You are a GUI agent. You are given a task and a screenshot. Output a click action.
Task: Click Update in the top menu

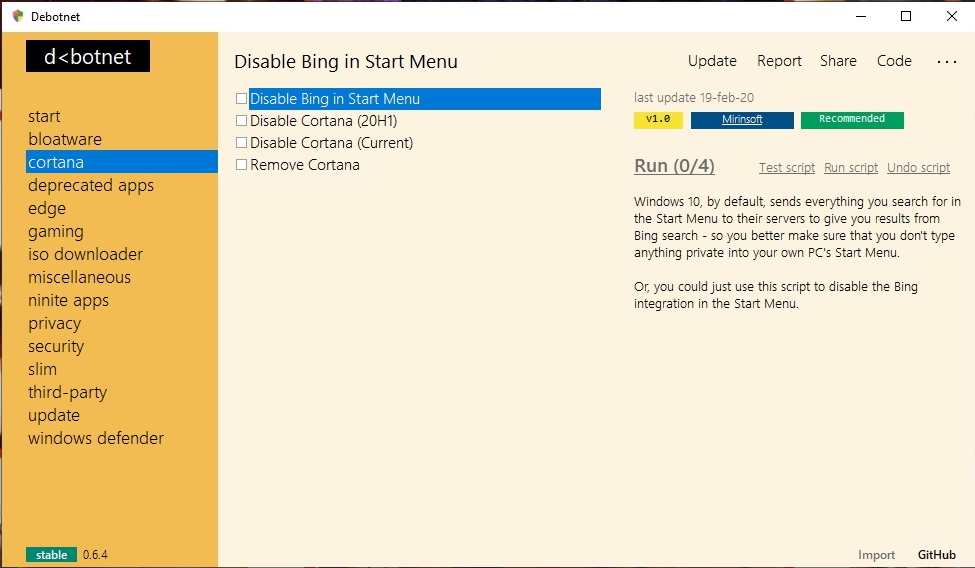pos(712,61)
